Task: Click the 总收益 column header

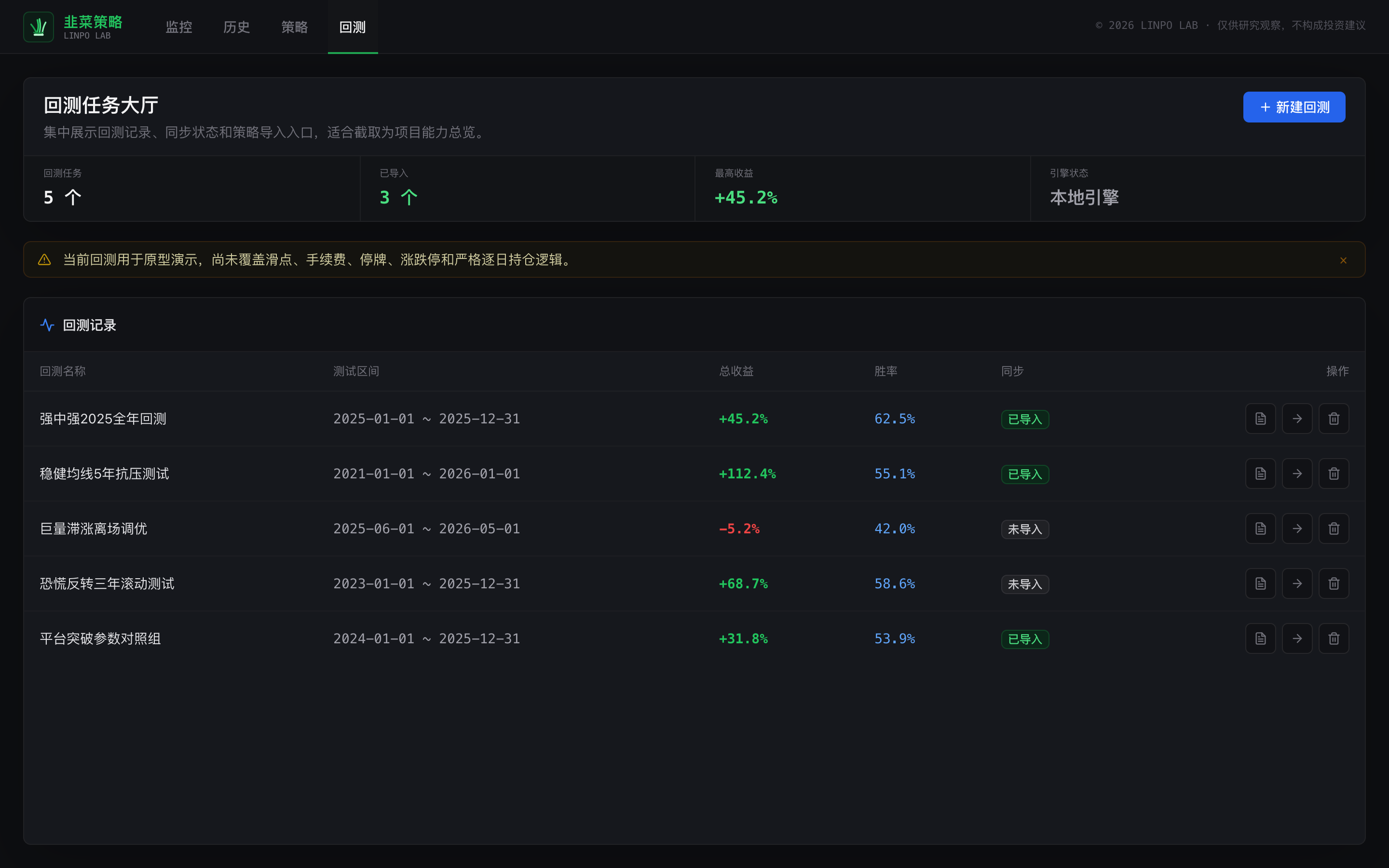Action: click(736, 371)
